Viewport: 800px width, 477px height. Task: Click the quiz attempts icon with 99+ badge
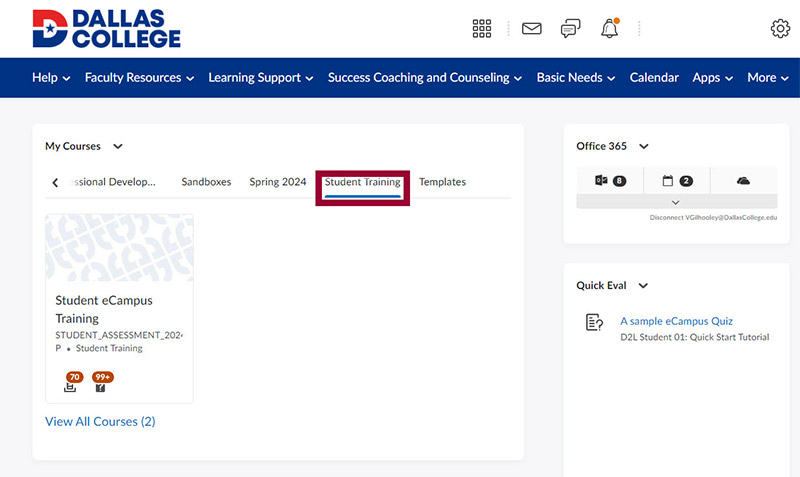(102, 382)
